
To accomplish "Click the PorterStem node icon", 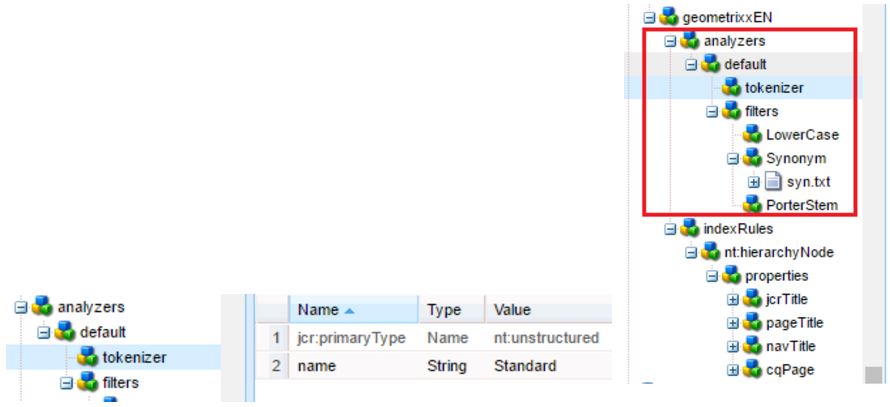I will [x=753, y=205].
